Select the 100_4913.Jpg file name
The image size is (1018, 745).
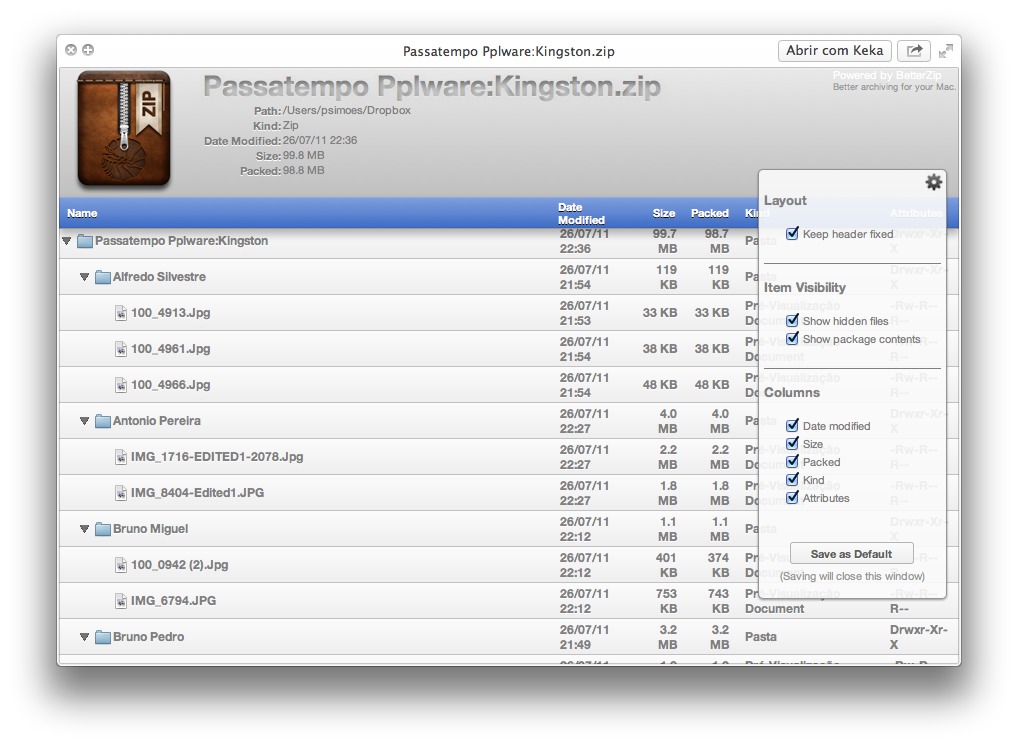tap(171, 313)
